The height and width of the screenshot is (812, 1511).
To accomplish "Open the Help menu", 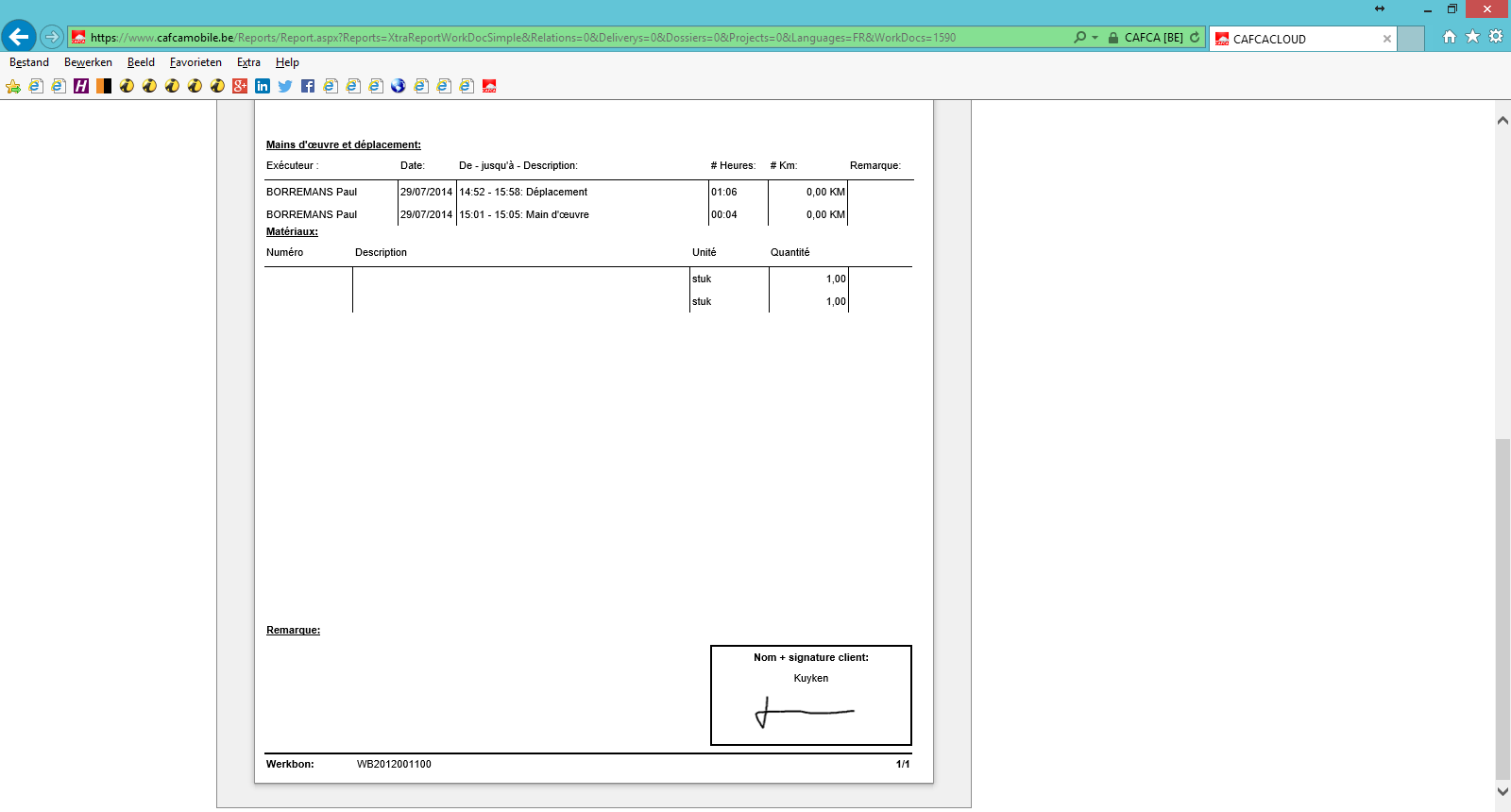I will (x=287, y=62).
